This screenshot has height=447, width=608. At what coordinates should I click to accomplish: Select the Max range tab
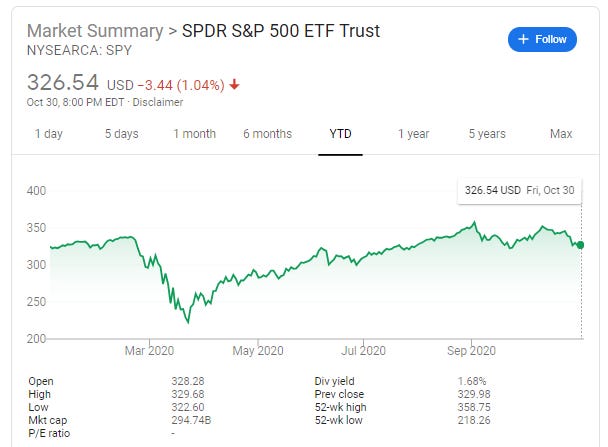(561, 133)
